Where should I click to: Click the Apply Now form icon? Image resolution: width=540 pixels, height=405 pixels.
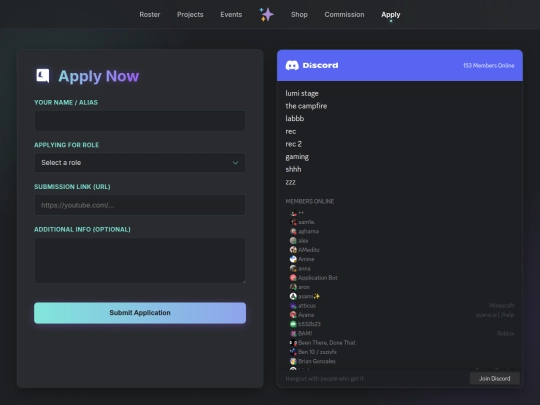point(43,76)
